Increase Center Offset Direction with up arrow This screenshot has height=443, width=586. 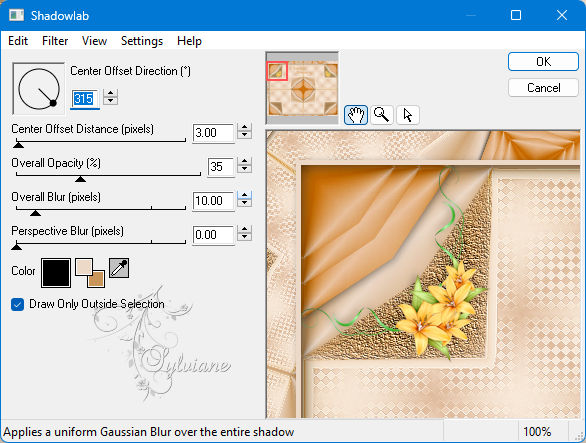[111, 93]
